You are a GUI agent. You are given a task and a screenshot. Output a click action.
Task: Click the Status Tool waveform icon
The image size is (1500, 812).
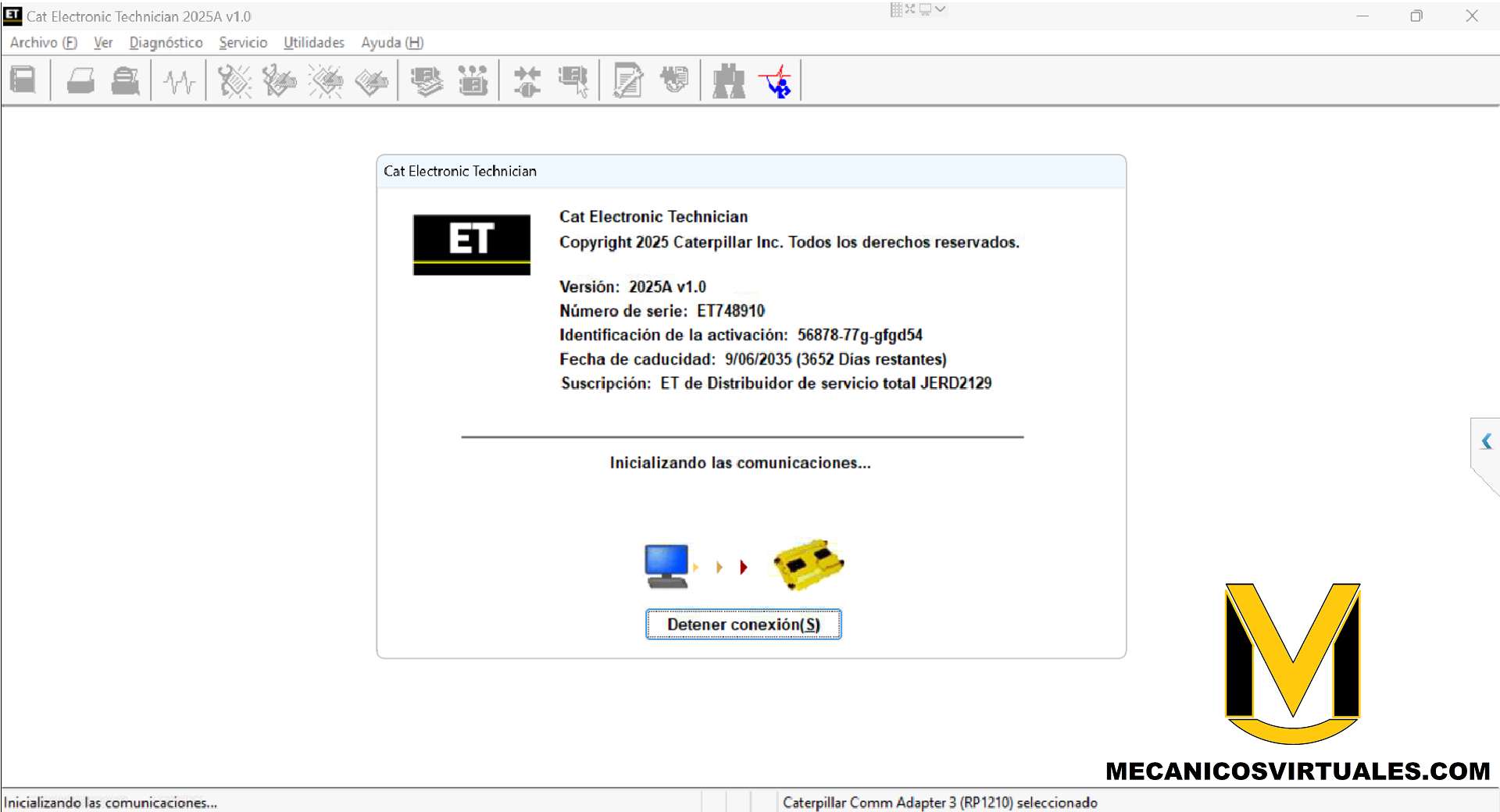180,81
